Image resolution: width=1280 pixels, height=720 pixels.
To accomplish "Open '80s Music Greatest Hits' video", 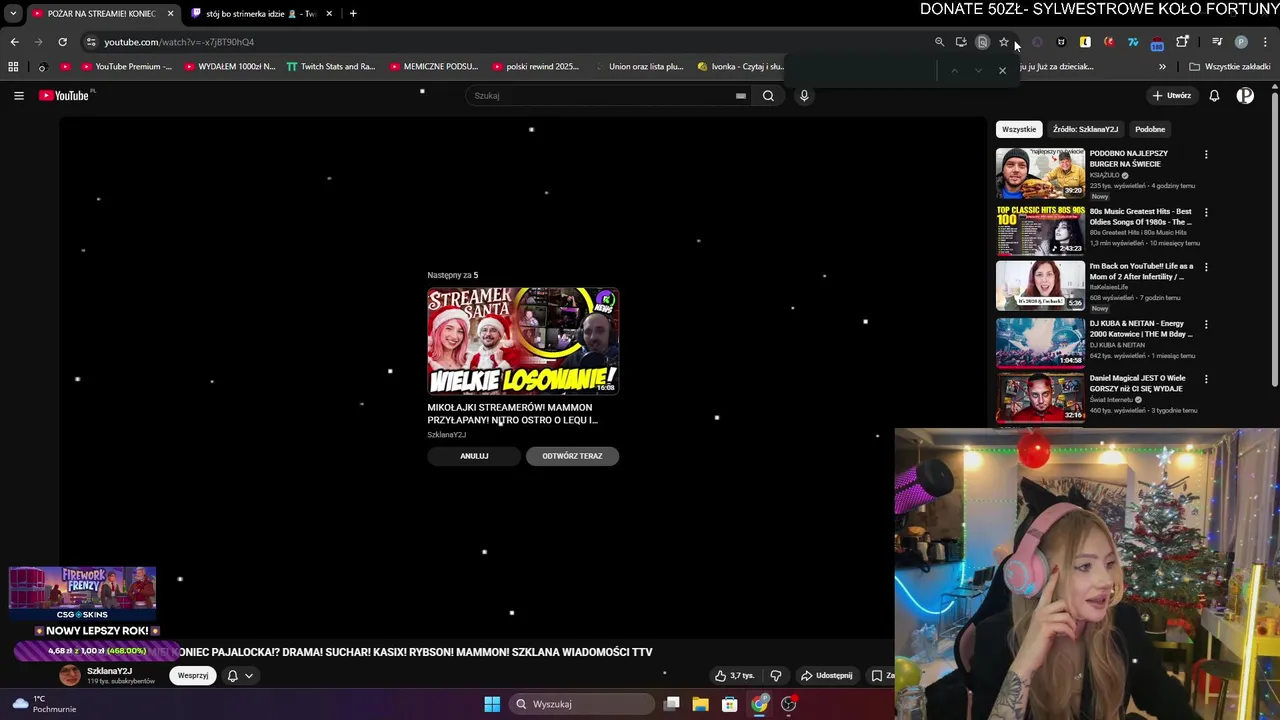I will [1040, 230].
